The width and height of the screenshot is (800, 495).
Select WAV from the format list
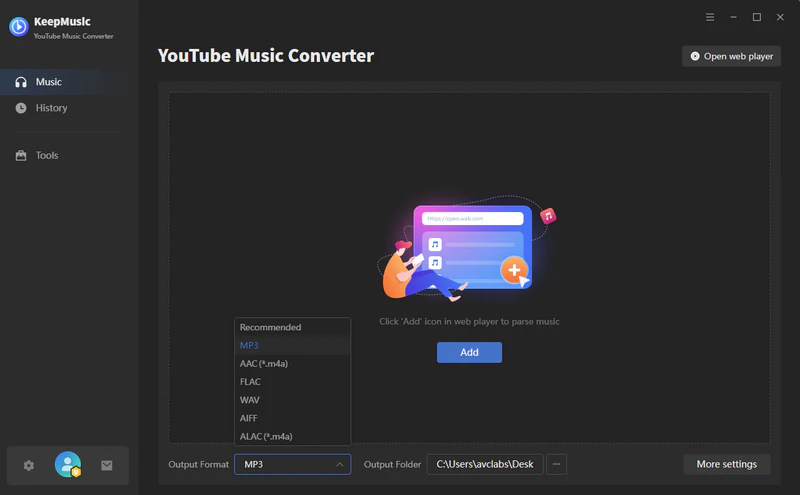pyautogui.click(x=250, y=400)
